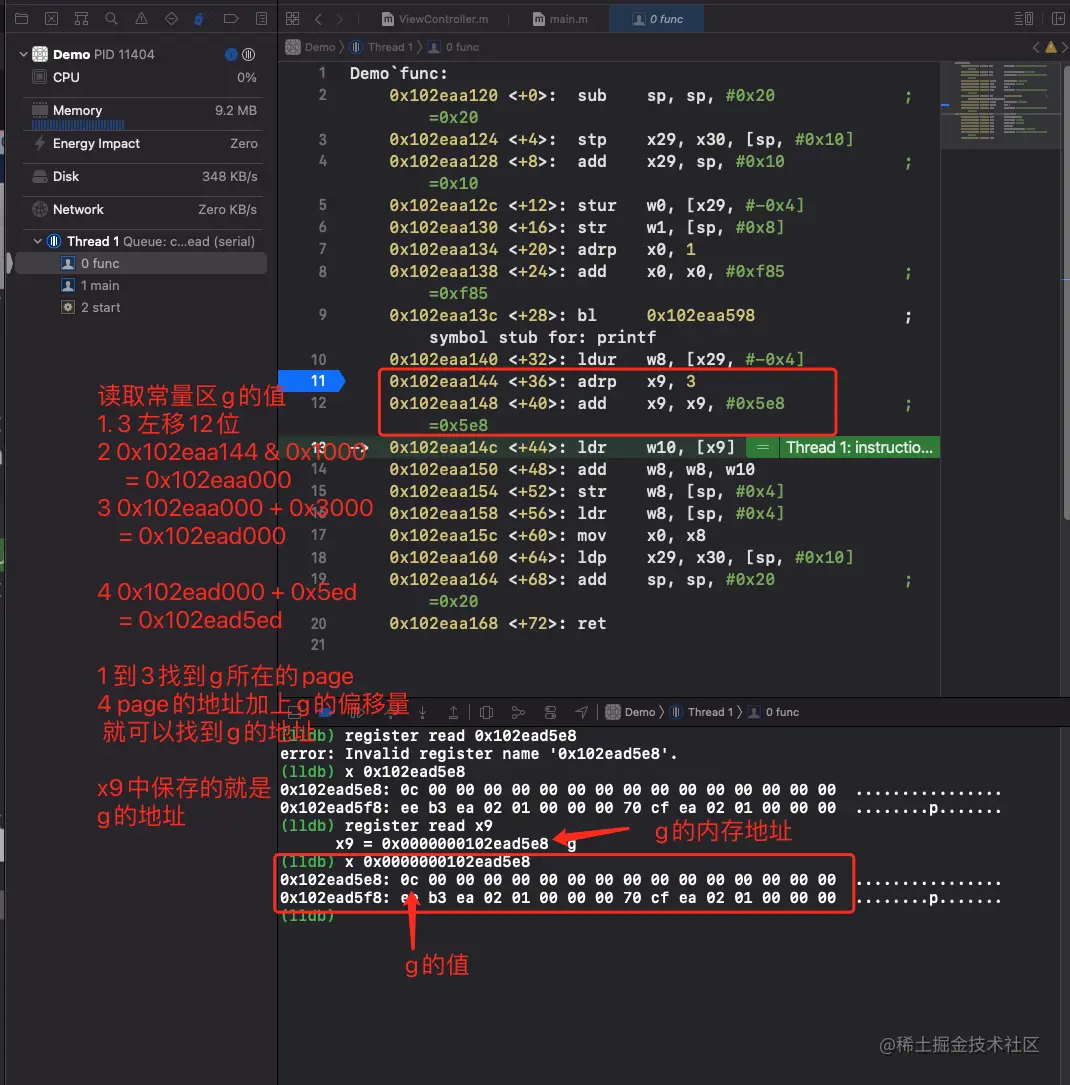Open the Test navigator diamond icon
Image resolution: width=1070 pixels, height=1085 pixels.
(x=171, y=19)
